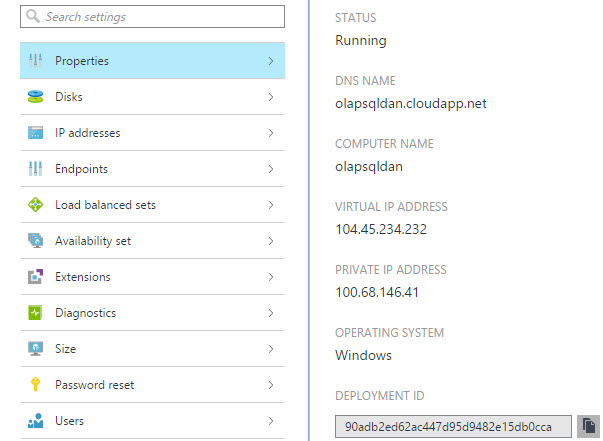Click the Password reset key icon

tap(36, 385)
